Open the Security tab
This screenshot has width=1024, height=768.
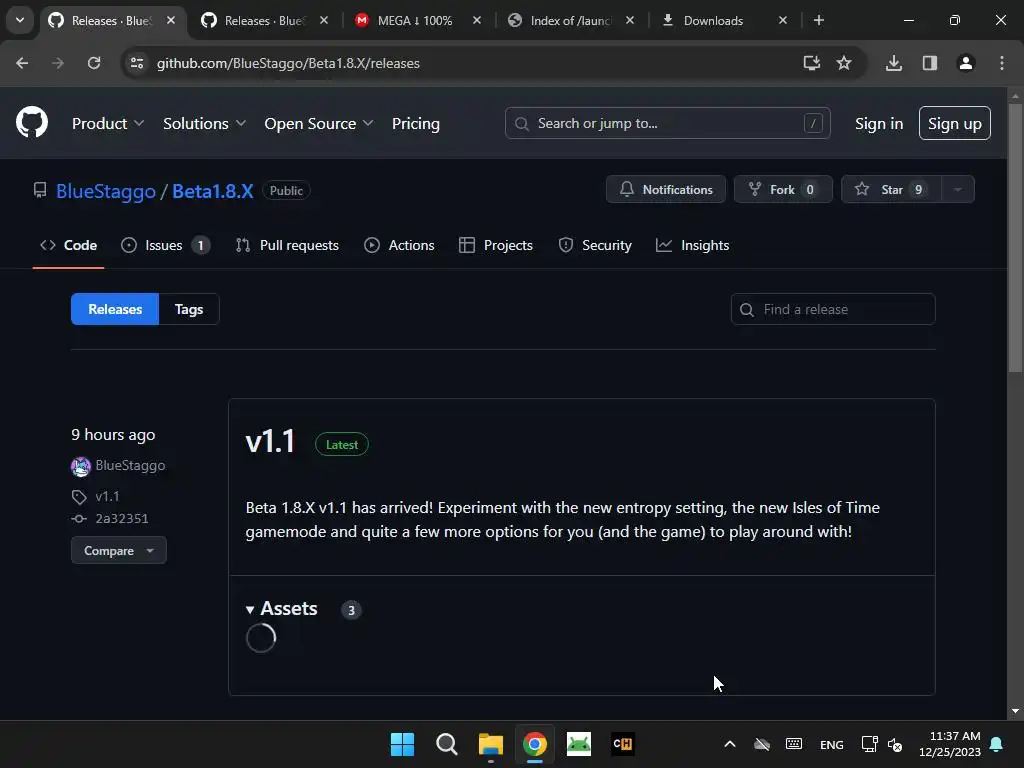tap(595, 245)
